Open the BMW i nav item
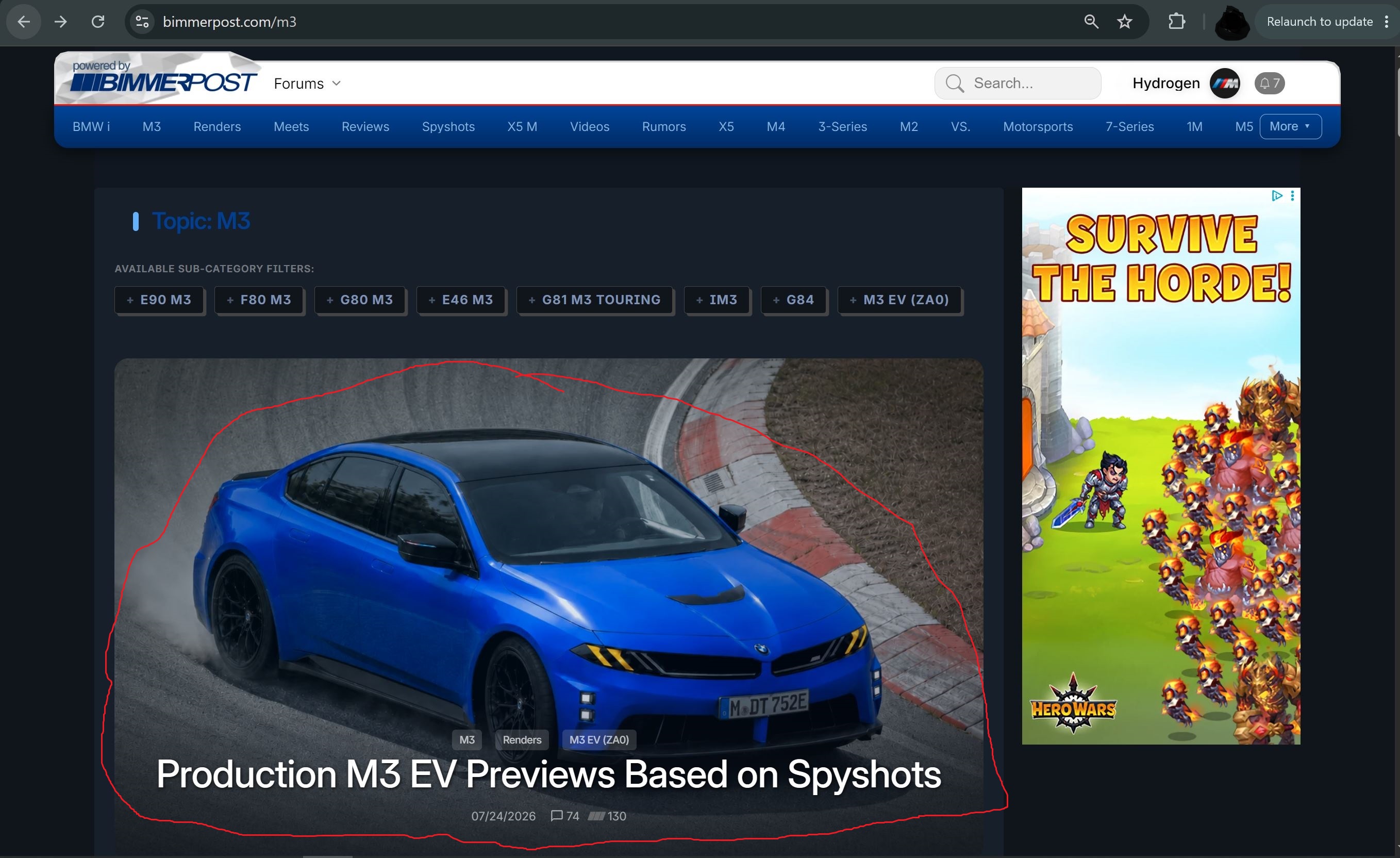1400x858 pixels. 91,127
